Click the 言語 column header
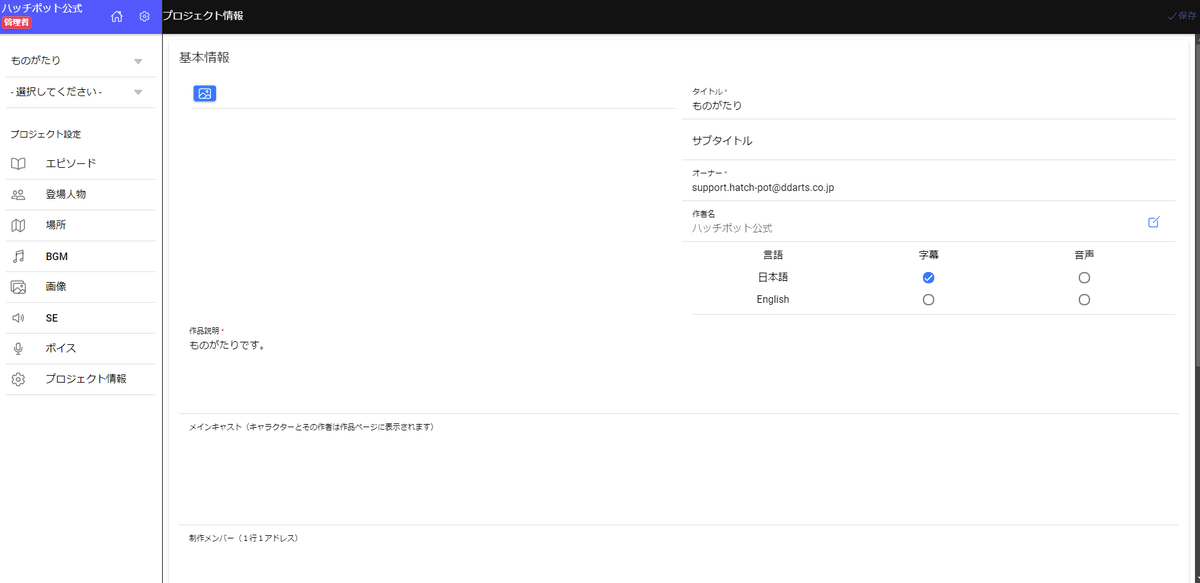The width and height of the screenshot is (1200, 583). (773, 255)
